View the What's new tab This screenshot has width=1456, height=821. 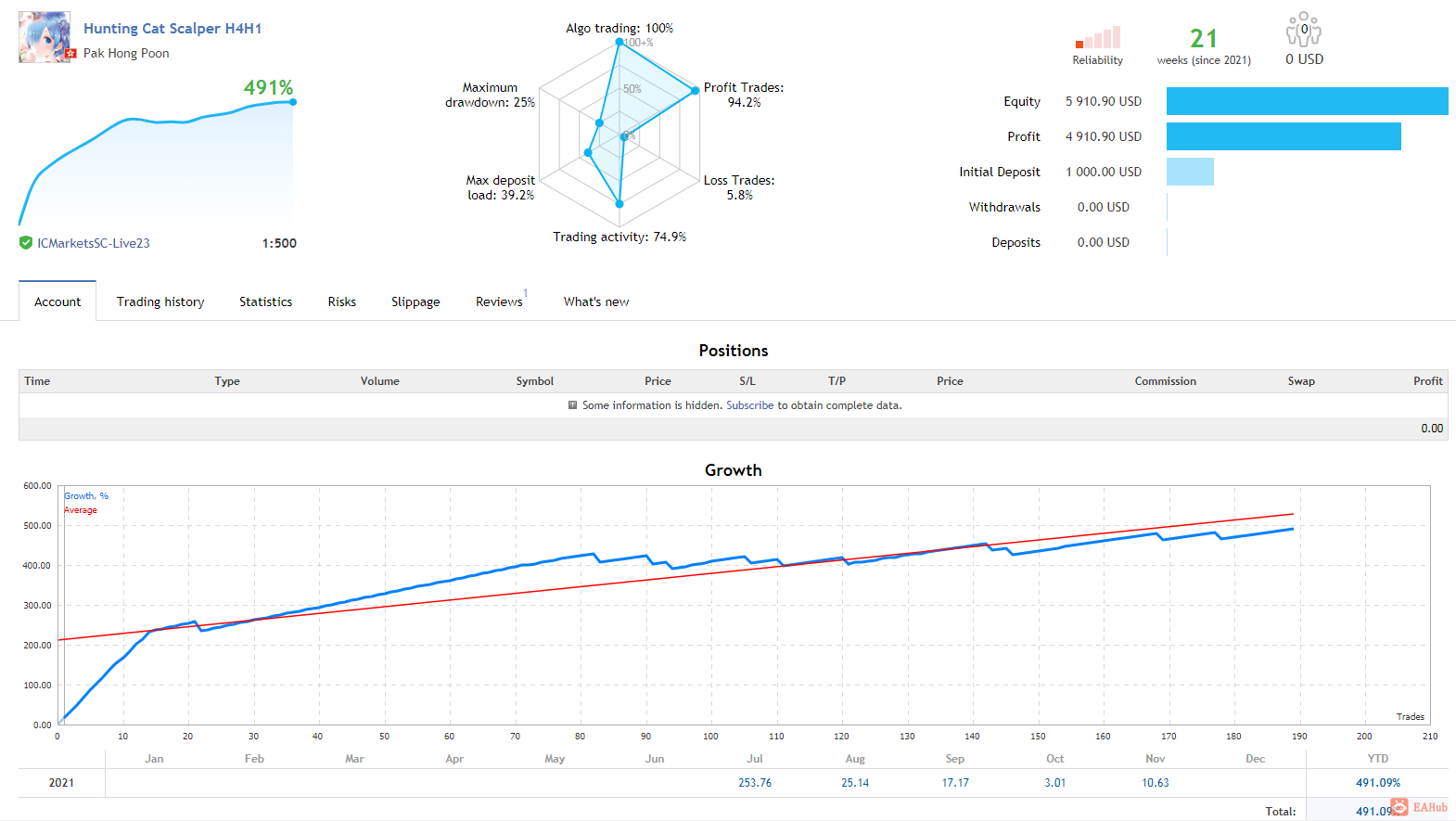point(596,301)
